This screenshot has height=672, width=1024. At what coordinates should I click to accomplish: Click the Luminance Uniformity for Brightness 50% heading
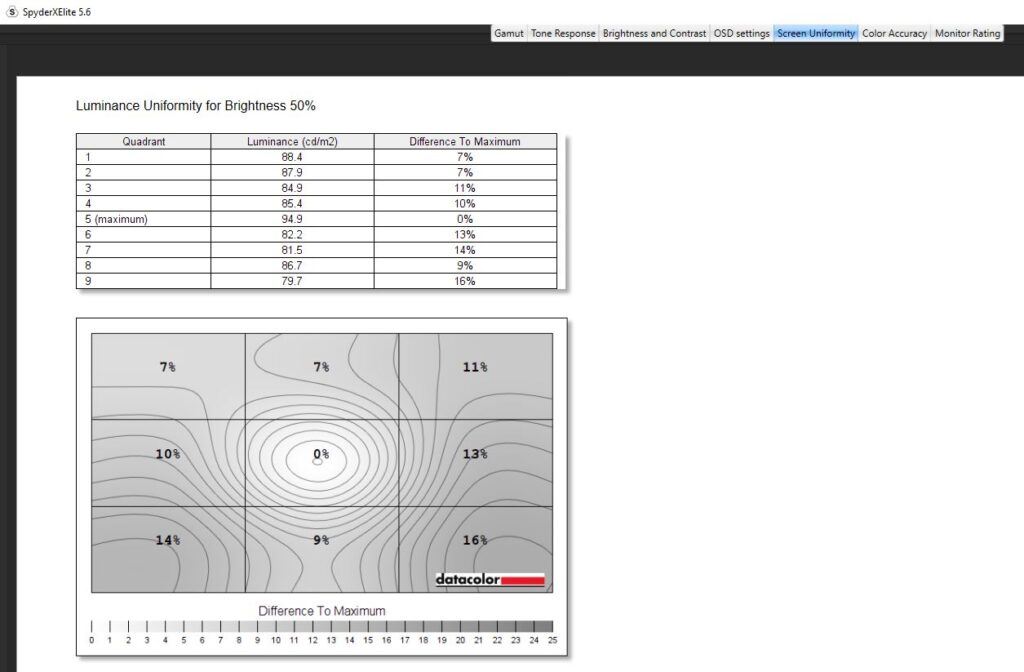[196, 105]
